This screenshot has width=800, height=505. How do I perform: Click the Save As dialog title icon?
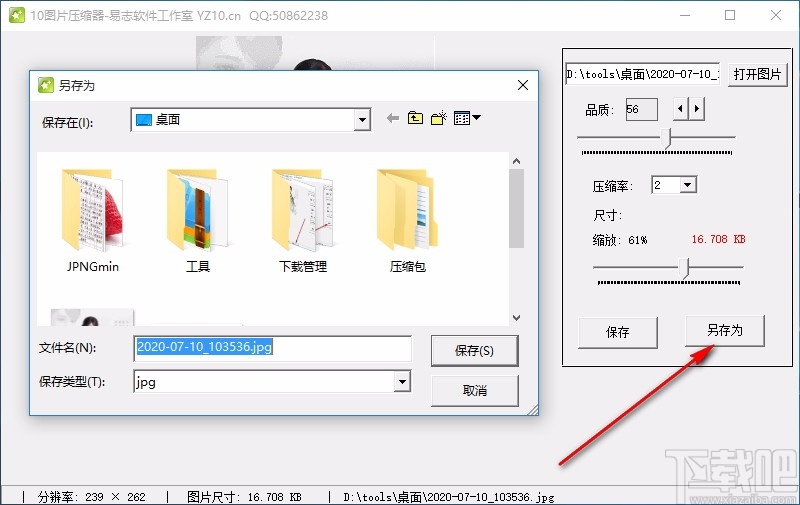[46, 85]
